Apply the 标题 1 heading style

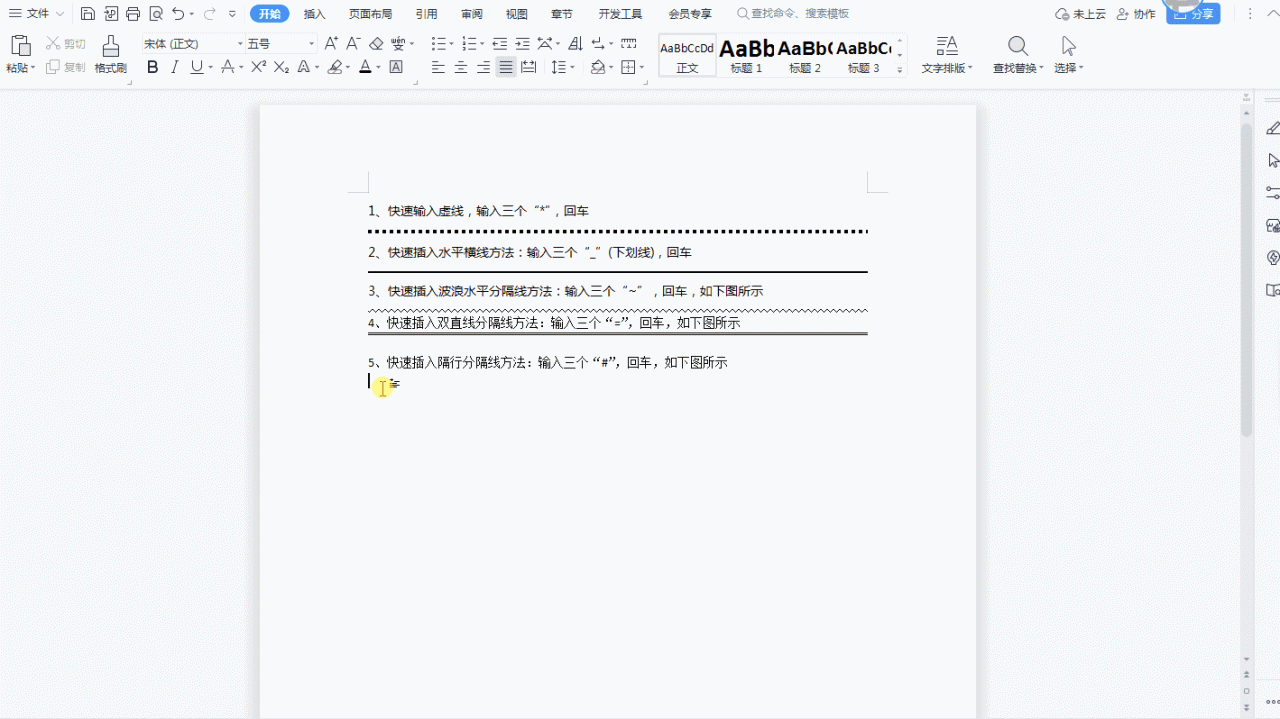point(746,55)
